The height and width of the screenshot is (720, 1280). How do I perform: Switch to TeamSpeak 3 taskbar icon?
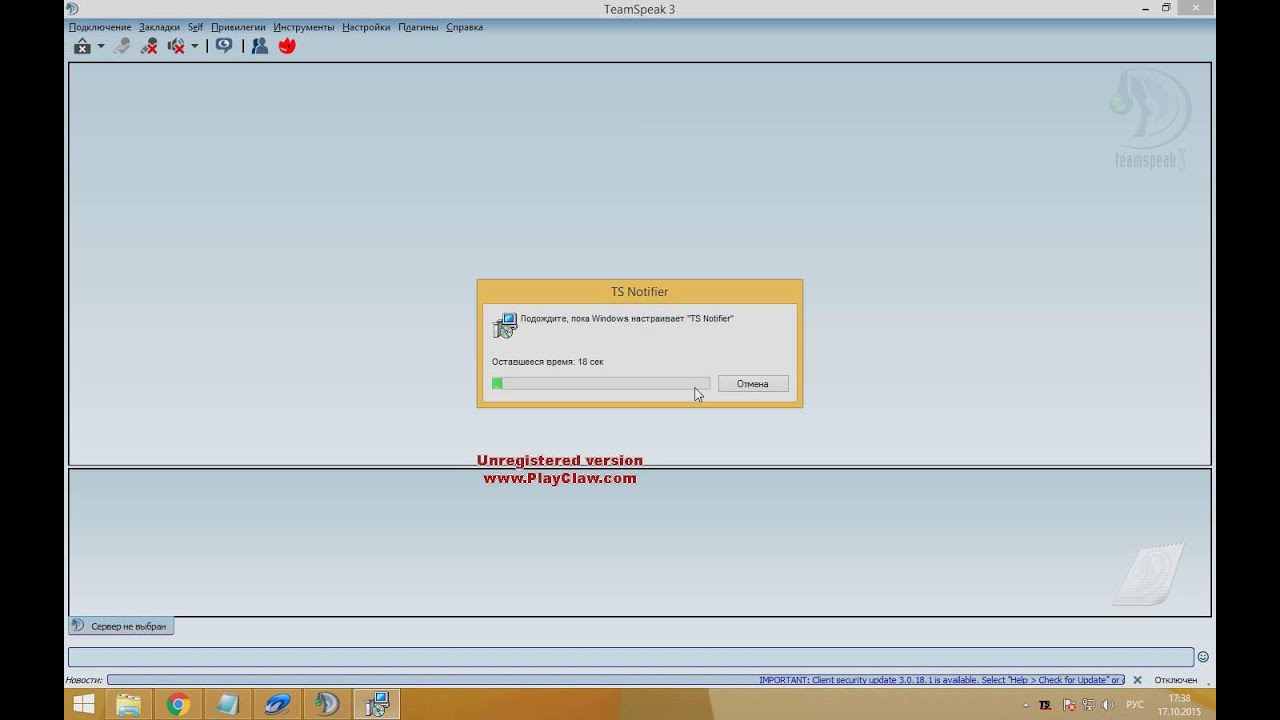click(x=327, y=705)
